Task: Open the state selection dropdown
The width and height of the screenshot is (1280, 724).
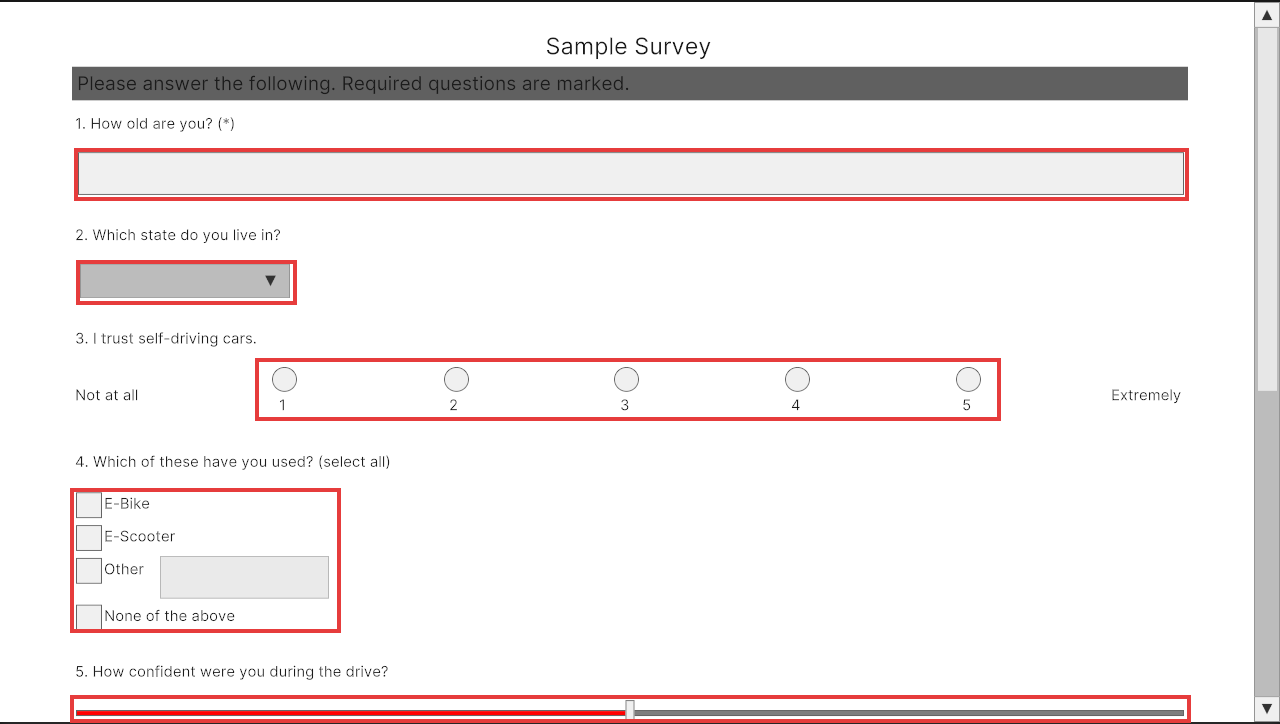Action: (185, 281)
